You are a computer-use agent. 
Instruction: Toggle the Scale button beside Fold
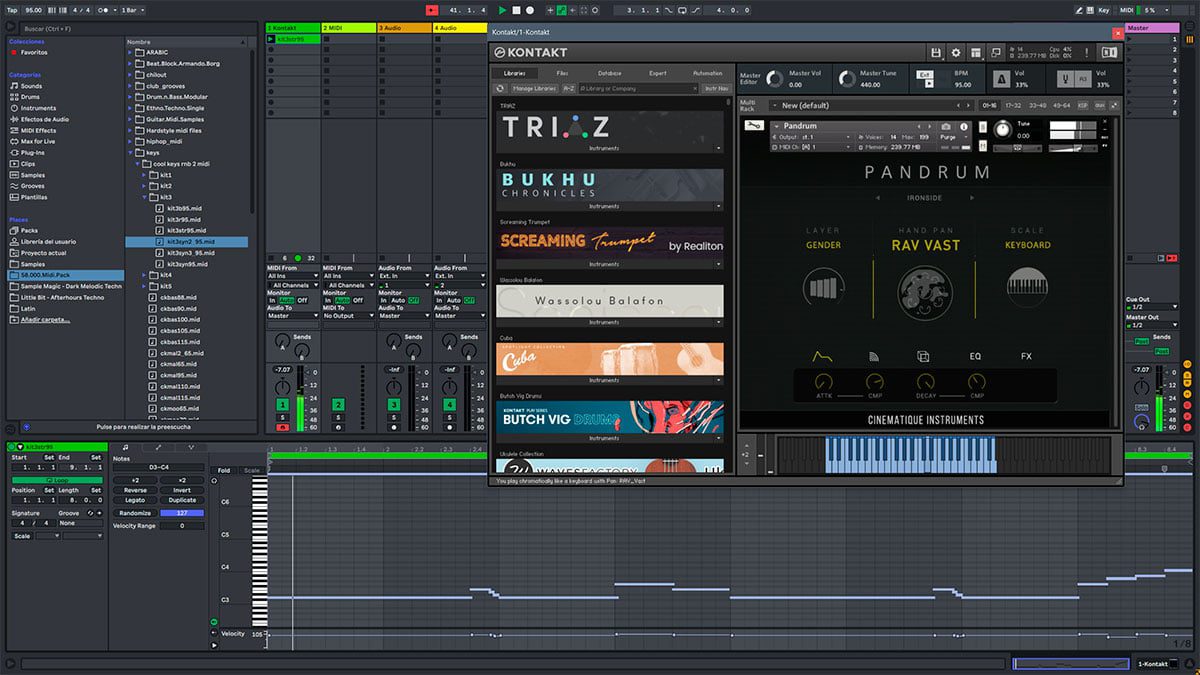coord(251,470)
